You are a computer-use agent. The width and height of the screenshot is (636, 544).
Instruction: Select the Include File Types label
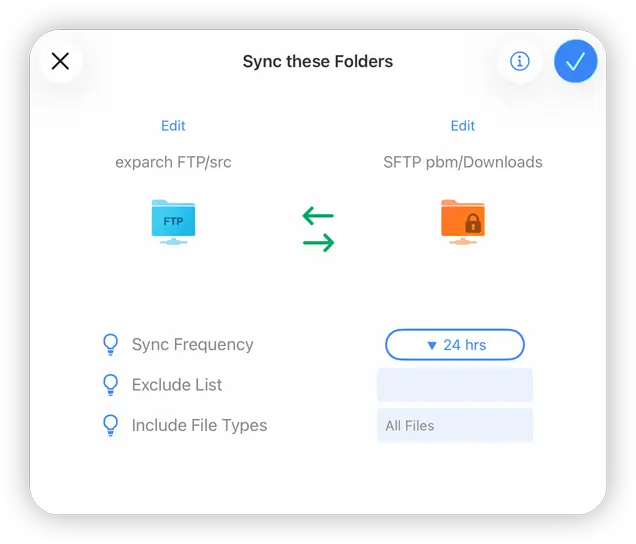pyautogui.click(x=200, y=426)
